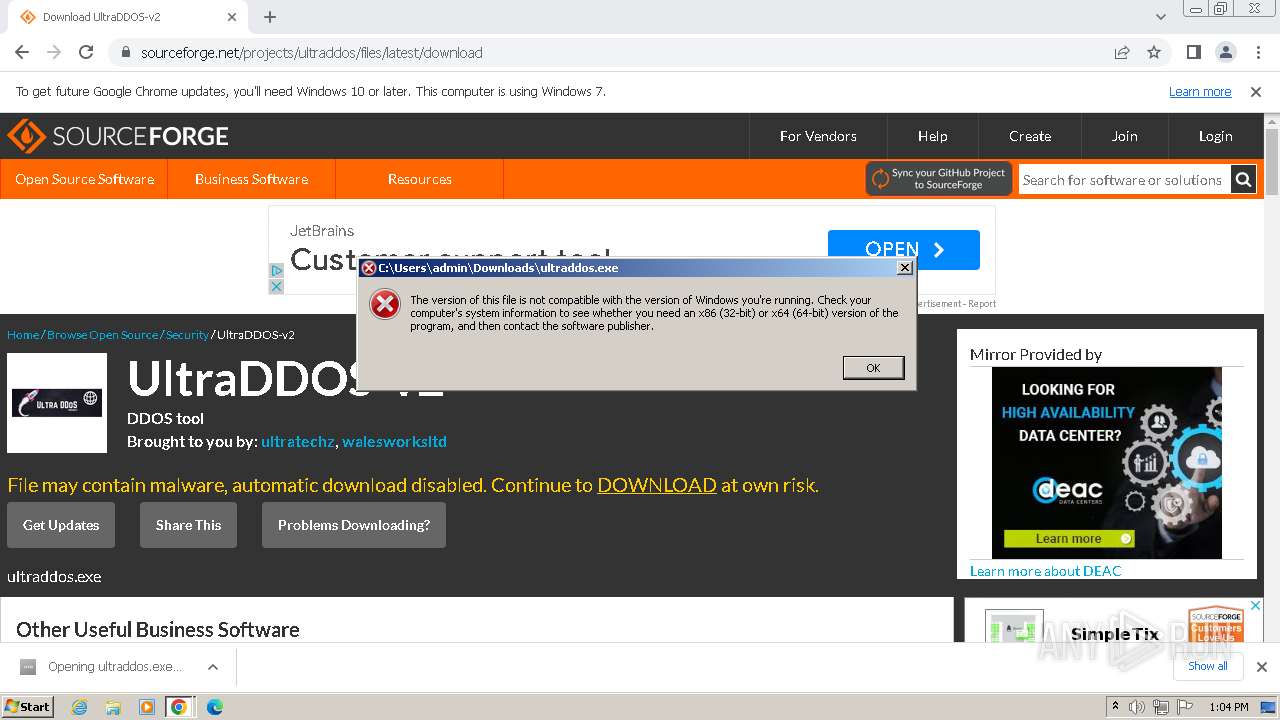Open ultratechz author profile
This screenshot has height=720, width=1280.
pos(298,442)
